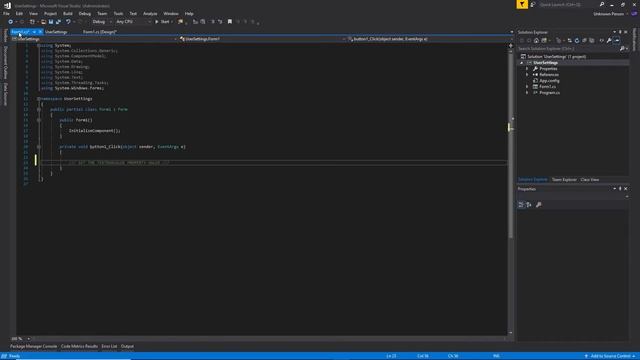Select Program.cs in Solution Explorer
This screenshot has height=360, width=640.
(x=549, y=93)
